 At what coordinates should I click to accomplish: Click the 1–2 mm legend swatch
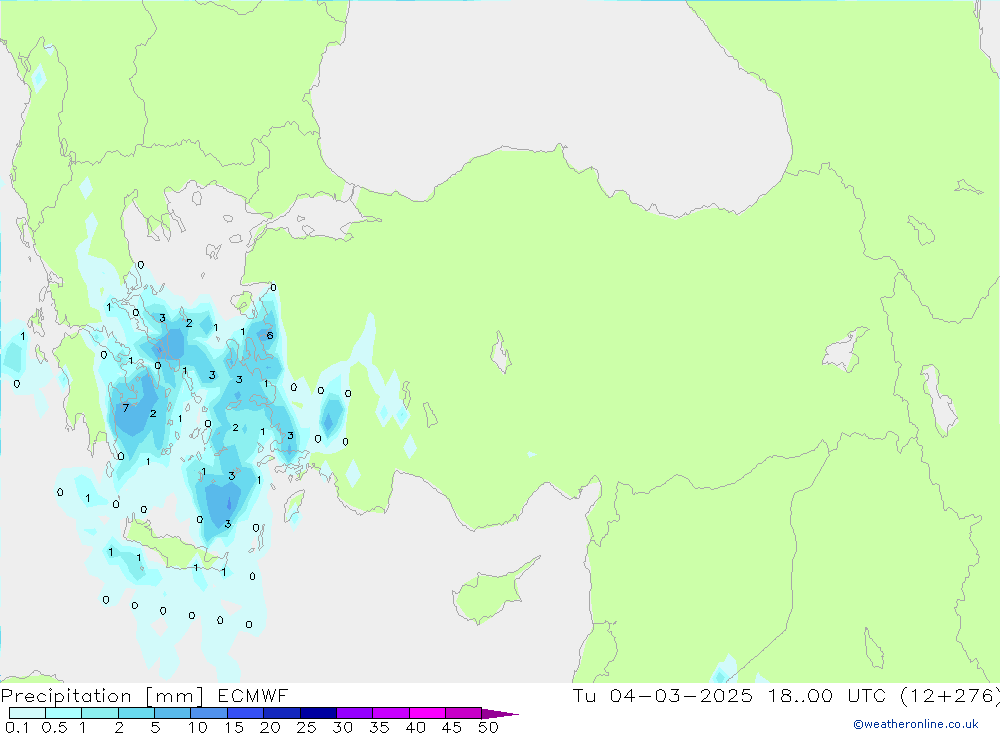[100, 713]
